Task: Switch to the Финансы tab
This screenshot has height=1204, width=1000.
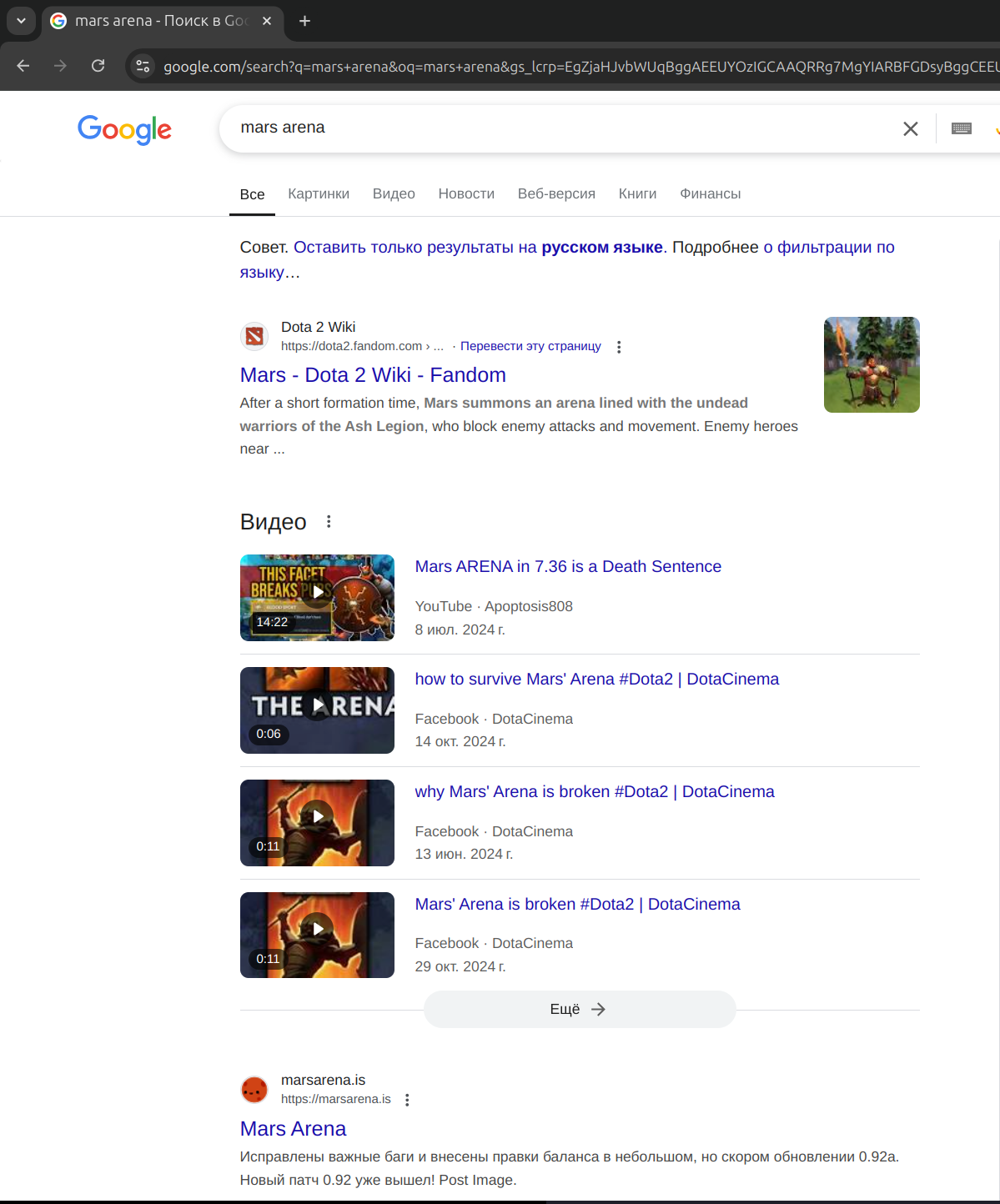Action: (711, 194)
